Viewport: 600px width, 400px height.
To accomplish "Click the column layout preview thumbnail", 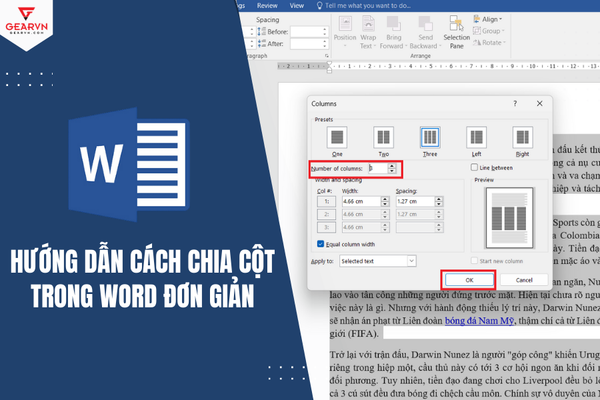I will click(509, 218).
